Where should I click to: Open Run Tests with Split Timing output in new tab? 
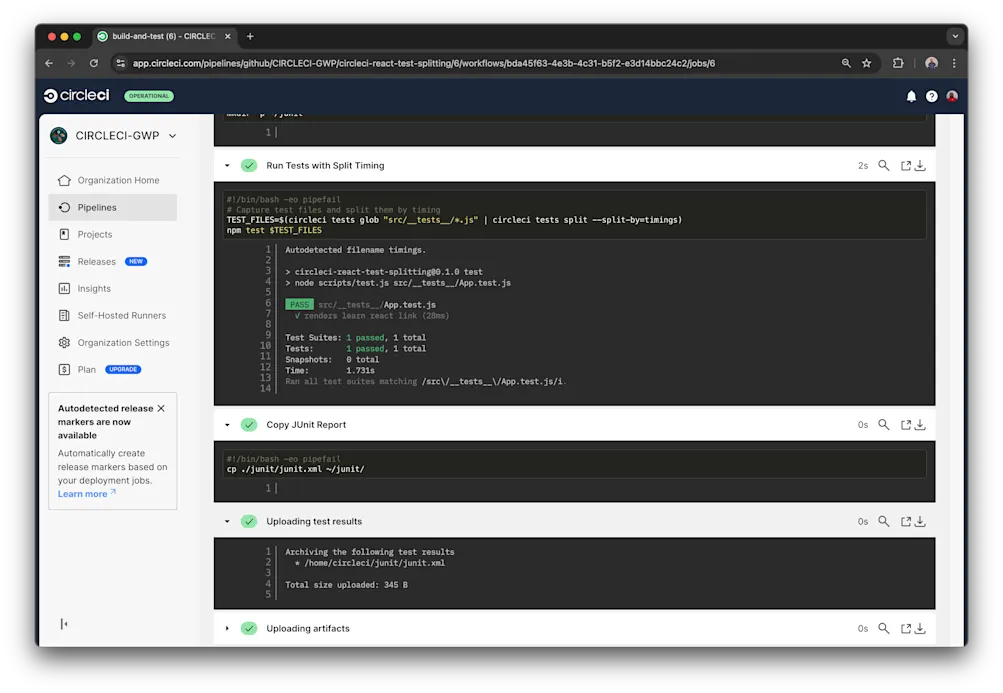[905, 166]
